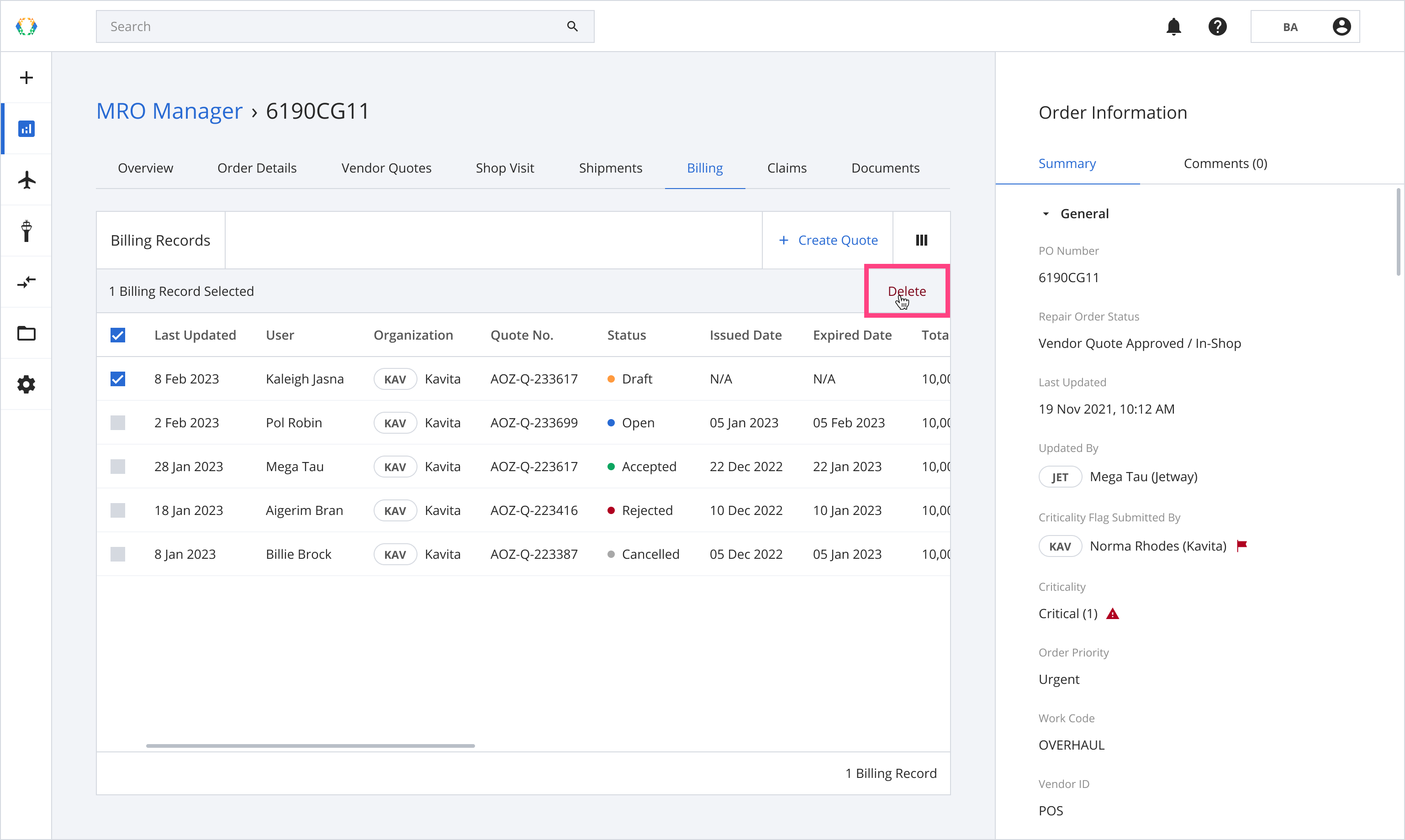Click the Search input field

tap(345, 26)
